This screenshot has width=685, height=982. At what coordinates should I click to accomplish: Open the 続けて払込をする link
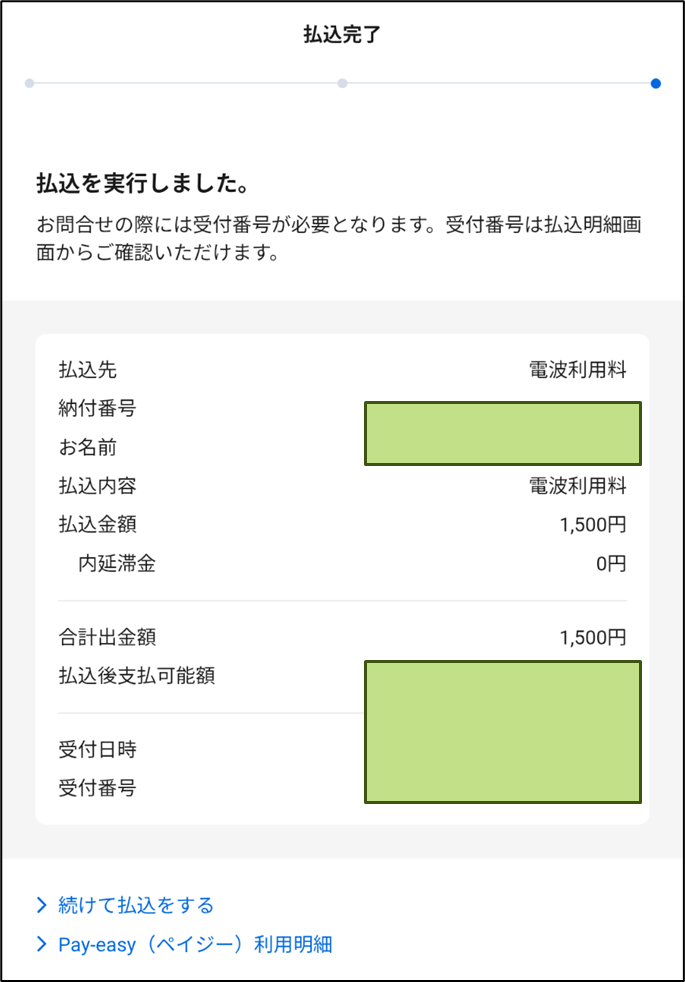pyautogui.click(x=136, y=906)
